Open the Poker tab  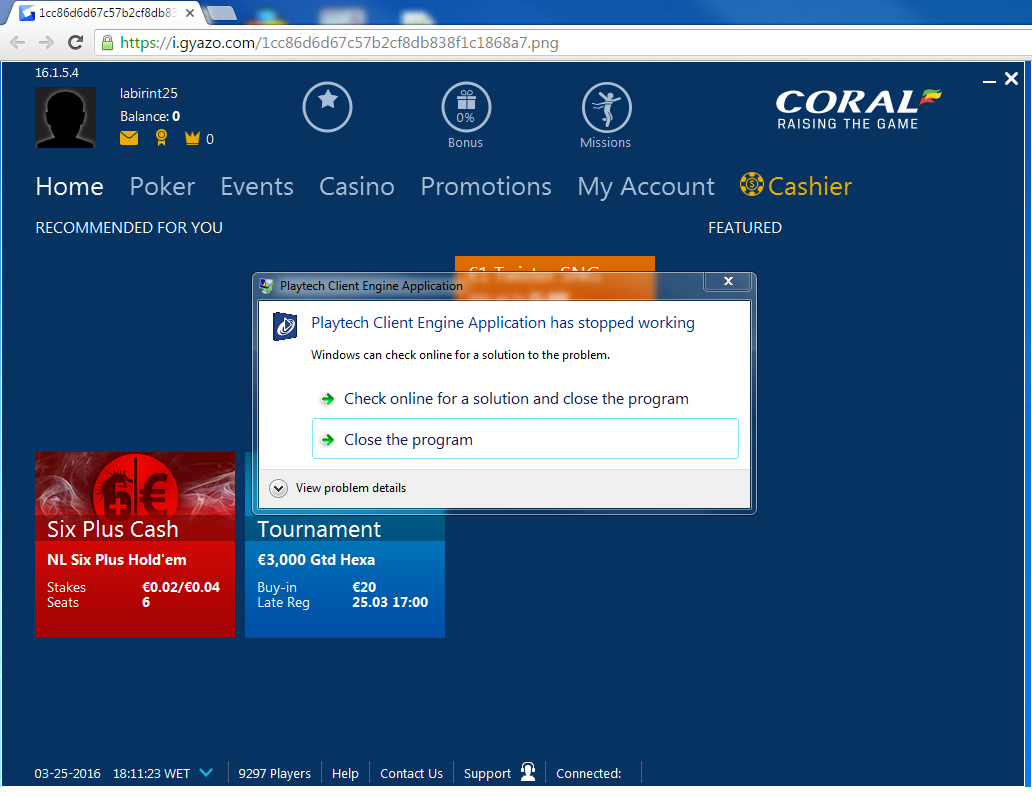pyautogui.click(x=163, y=186)
